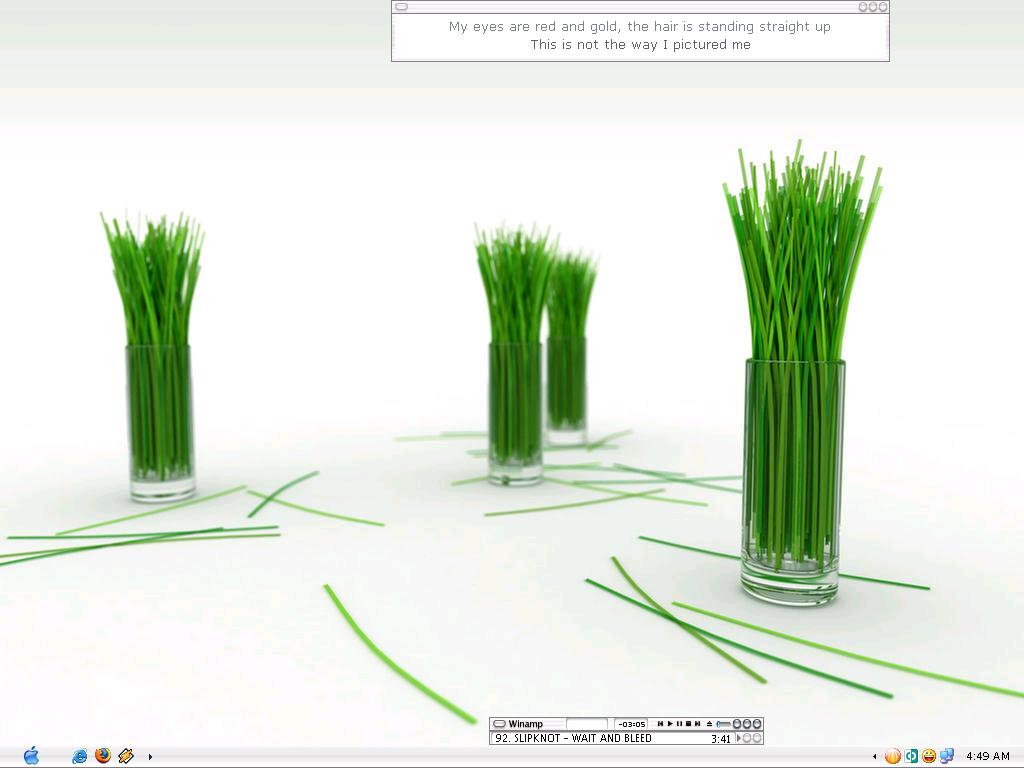This screenshot has height=768, width=1024.
Task: Click song title Slipknot - Wait and Bleed
Action: coord(573,738)
